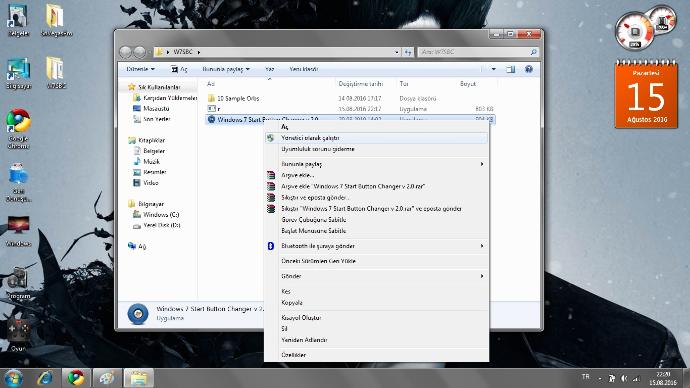Open the 'Düzenle' toolbar dropdown
Viewport: 690px width, 388px height.
click(140, 69)
